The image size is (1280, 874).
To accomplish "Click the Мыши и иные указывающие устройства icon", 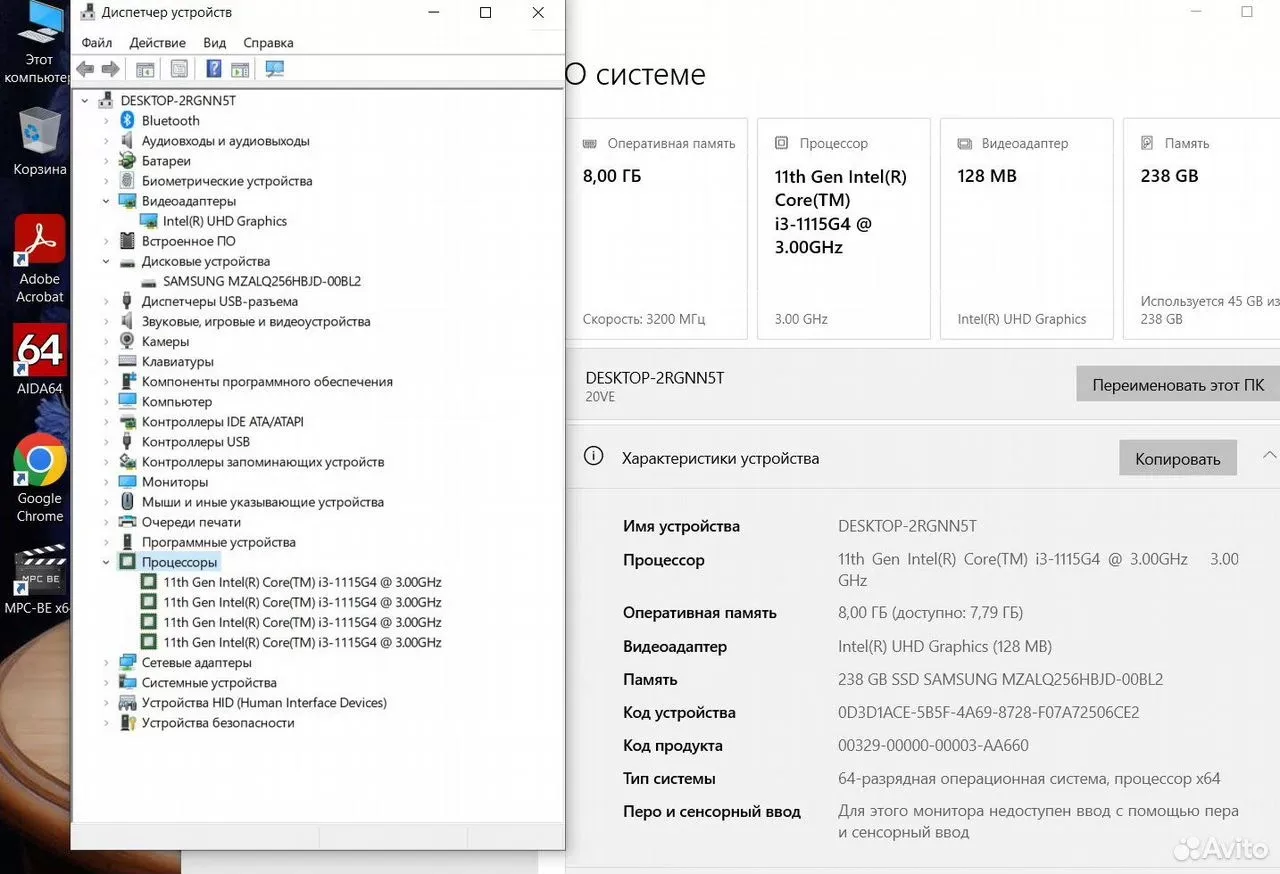I will [x=127, y=502].
